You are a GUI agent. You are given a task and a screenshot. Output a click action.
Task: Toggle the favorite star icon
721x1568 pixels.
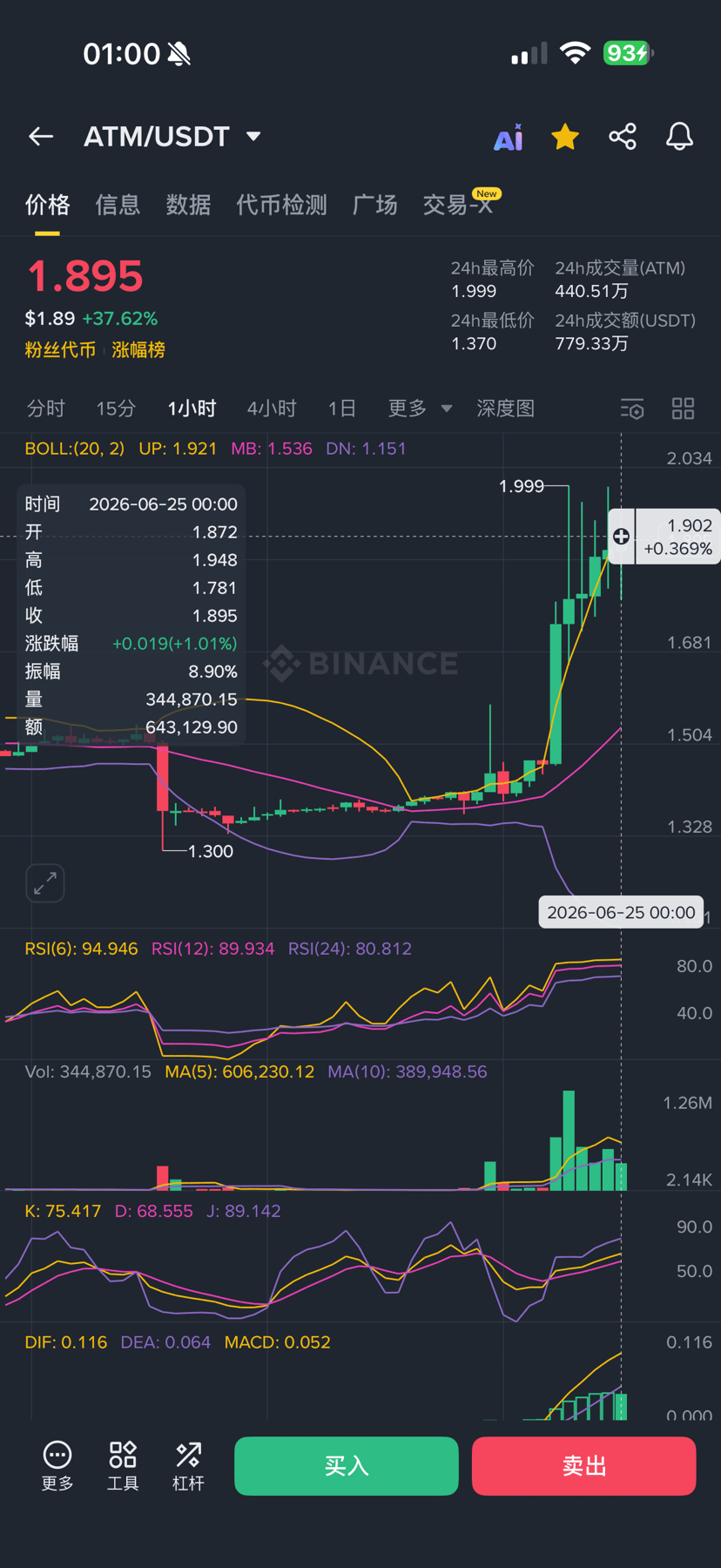click(x=565, y=137)
